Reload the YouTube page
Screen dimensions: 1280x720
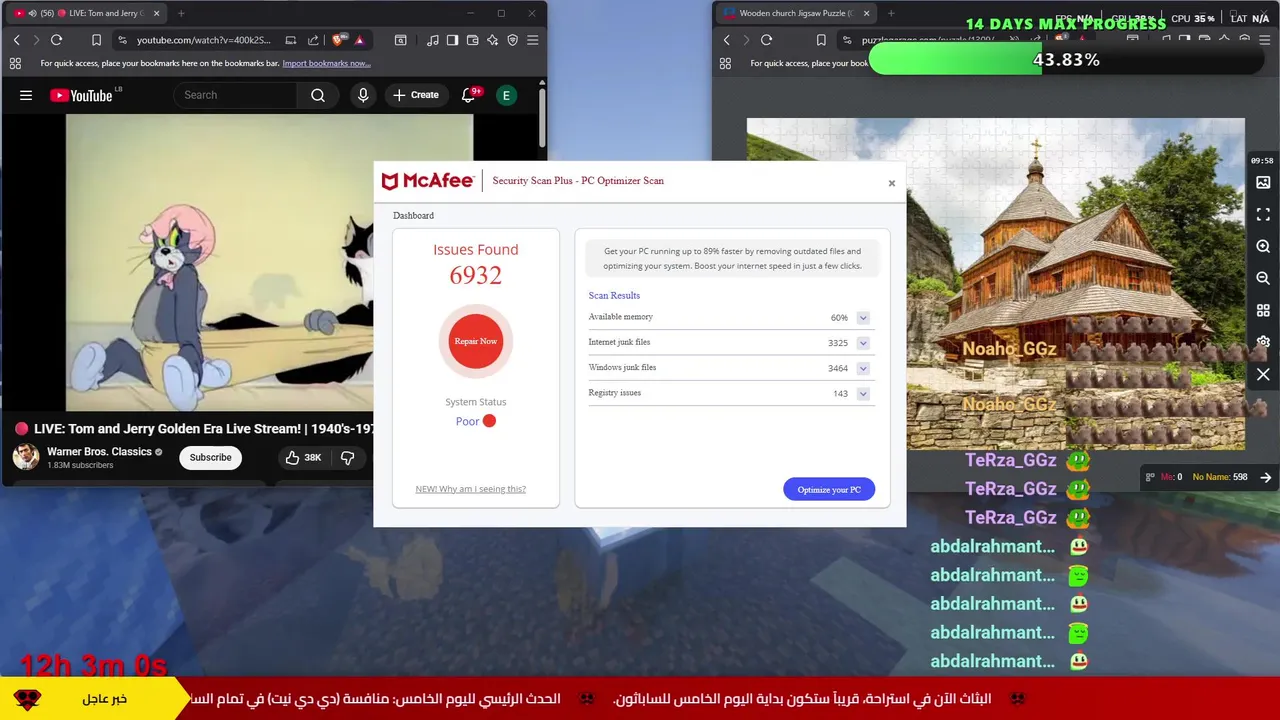[56, 40]
